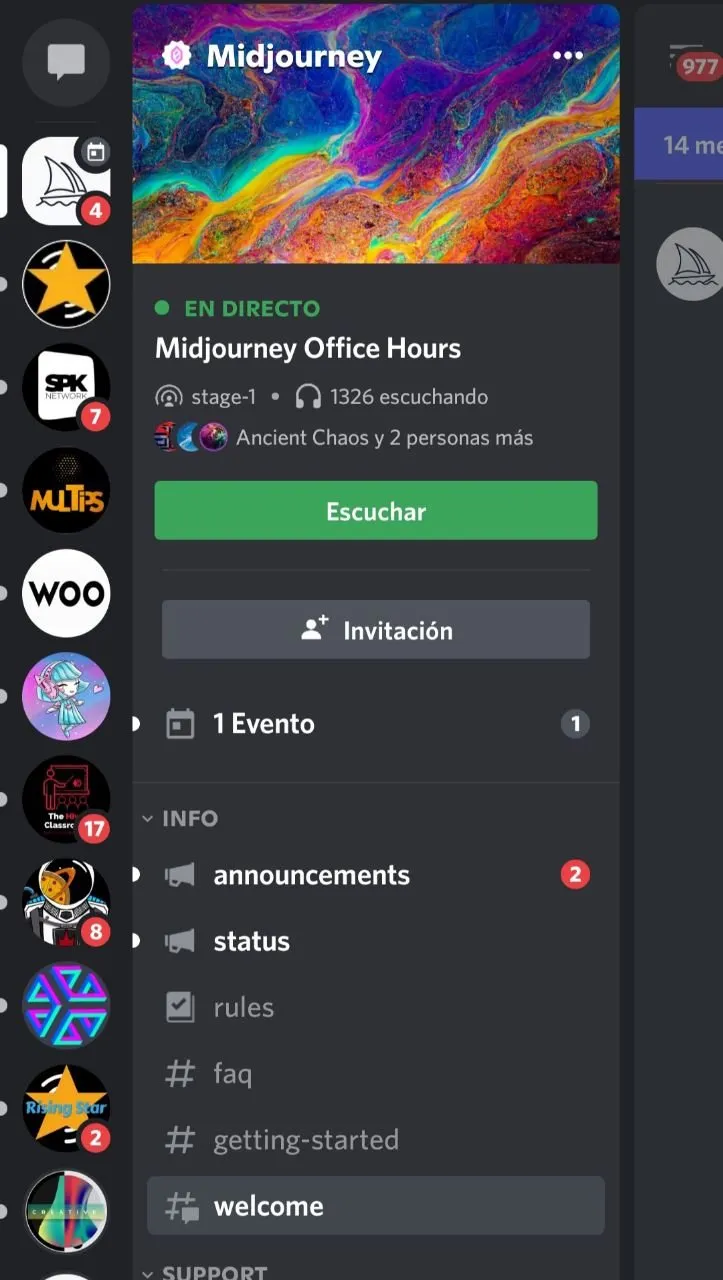Image resolution: width=723 pixels, height=1280 pixels.
Task: Open the WOO server icon
Action: click(66, 593)
